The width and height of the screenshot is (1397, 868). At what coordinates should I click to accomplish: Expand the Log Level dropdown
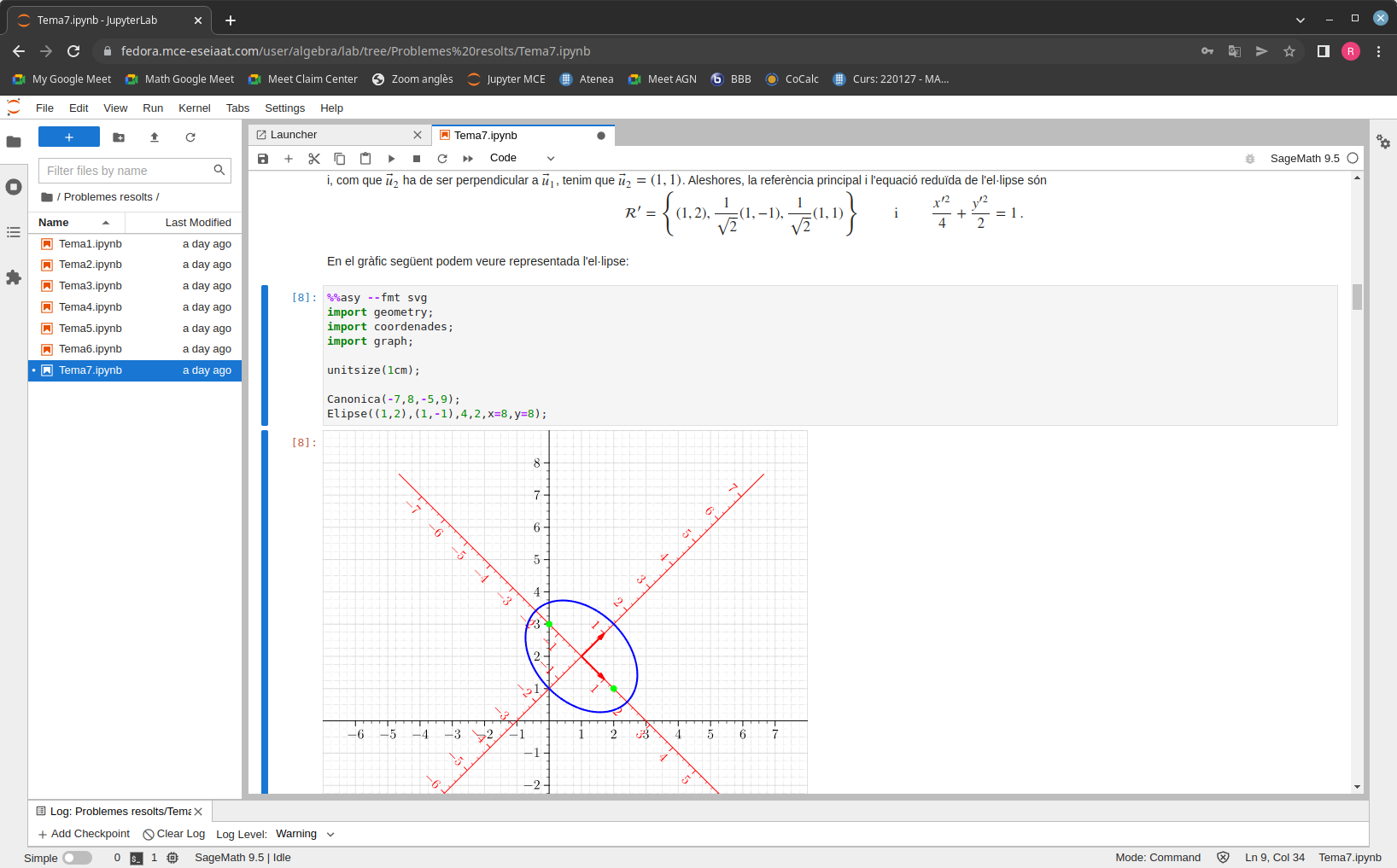pos(305,834)
